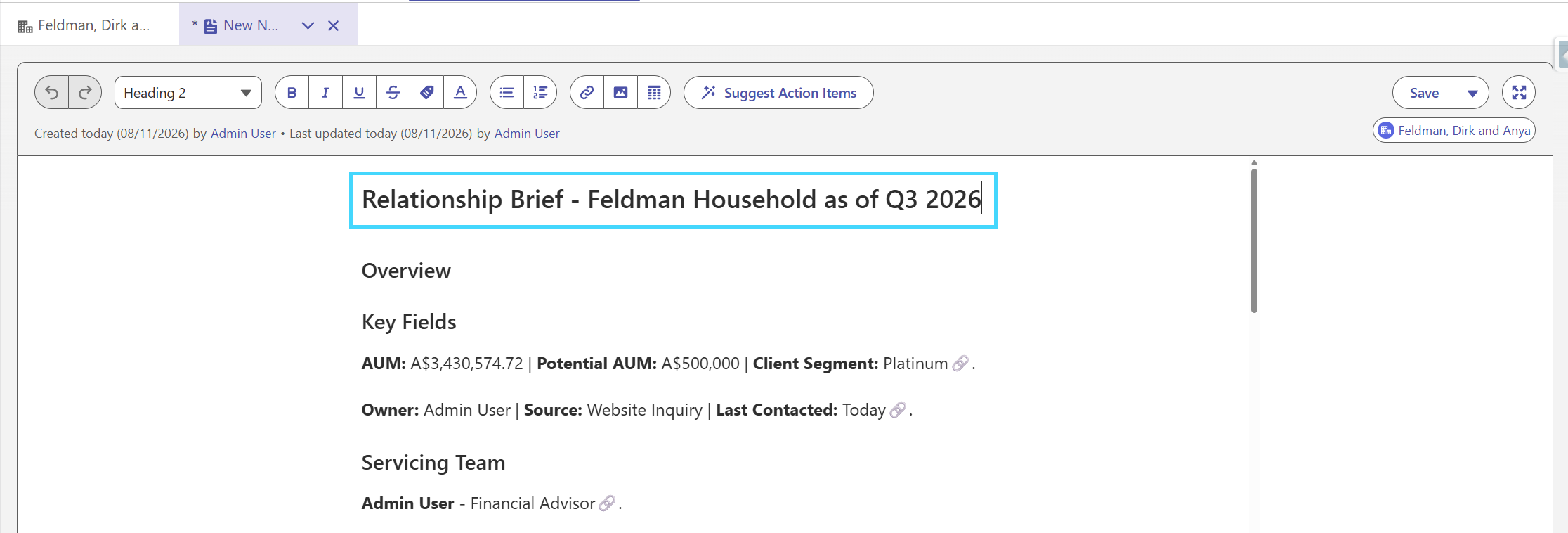The image size is (1568, 533).
Task: Expand the editor to full screen
Action: 1519,93
